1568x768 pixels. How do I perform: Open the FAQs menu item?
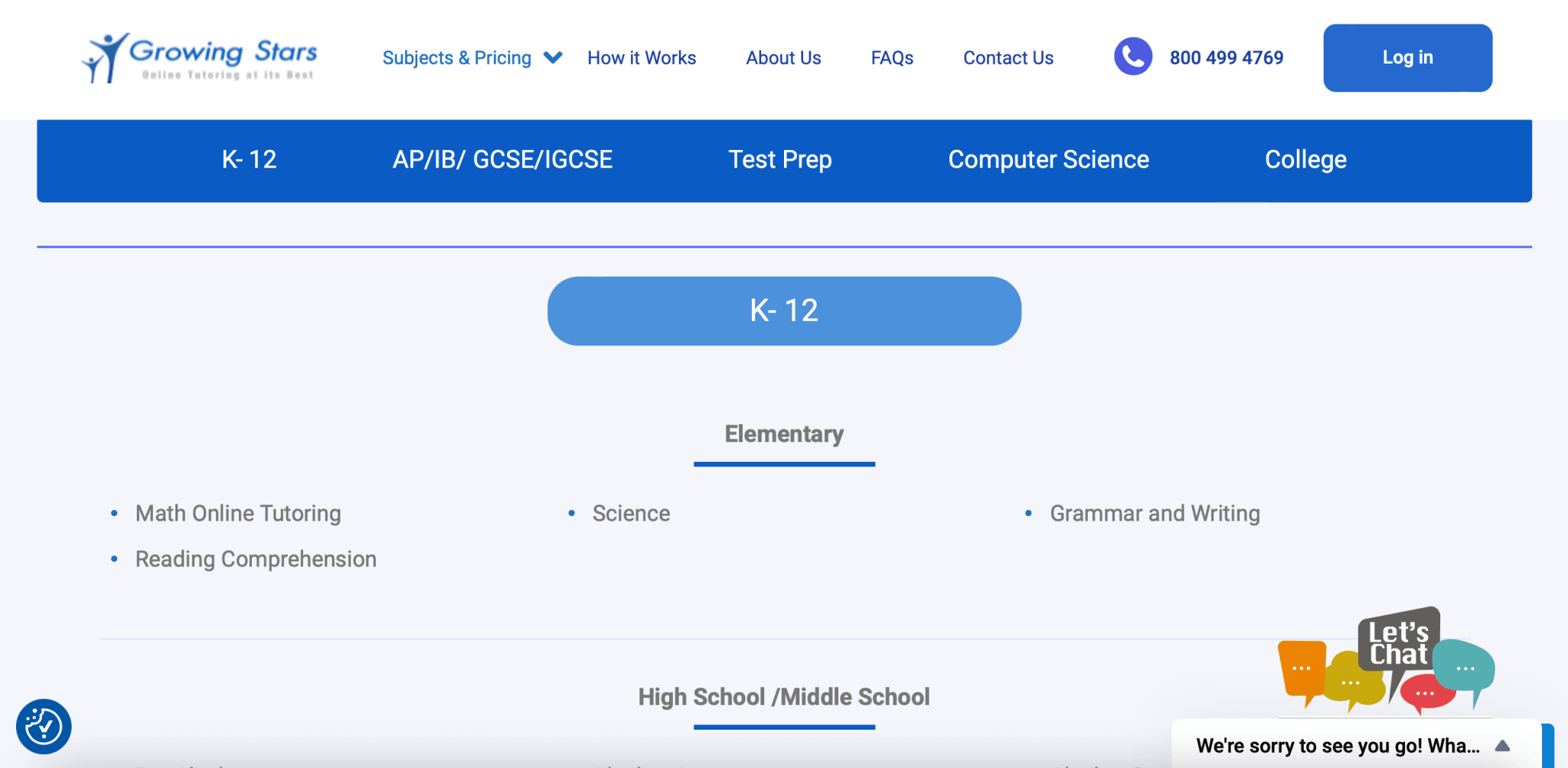click(x=892, y=58)
